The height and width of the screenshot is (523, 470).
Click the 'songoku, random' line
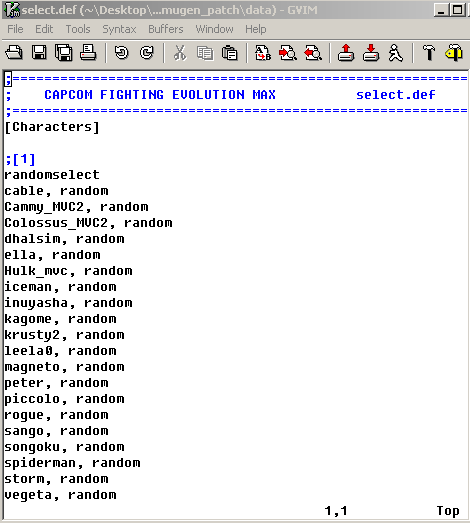pos(64,447)
